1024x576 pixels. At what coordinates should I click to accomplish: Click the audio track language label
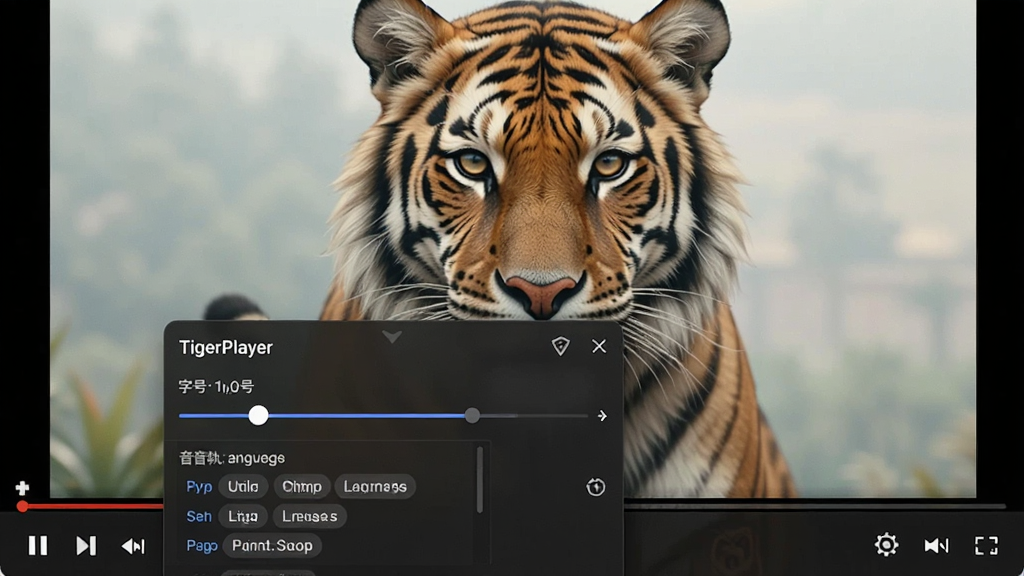[232, 458]
